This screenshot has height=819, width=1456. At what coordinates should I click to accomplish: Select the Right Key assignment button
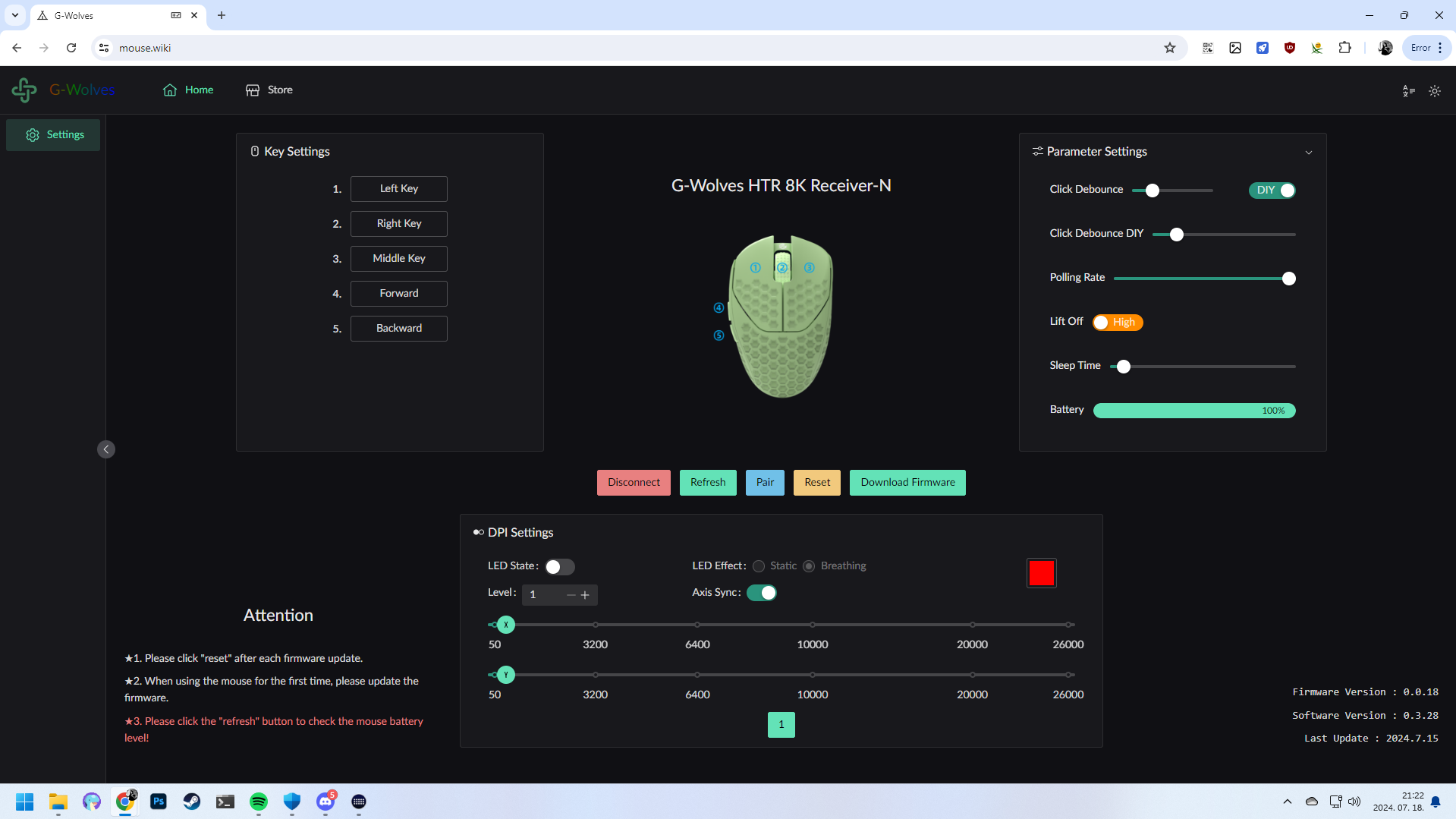(x=399, y=224)
